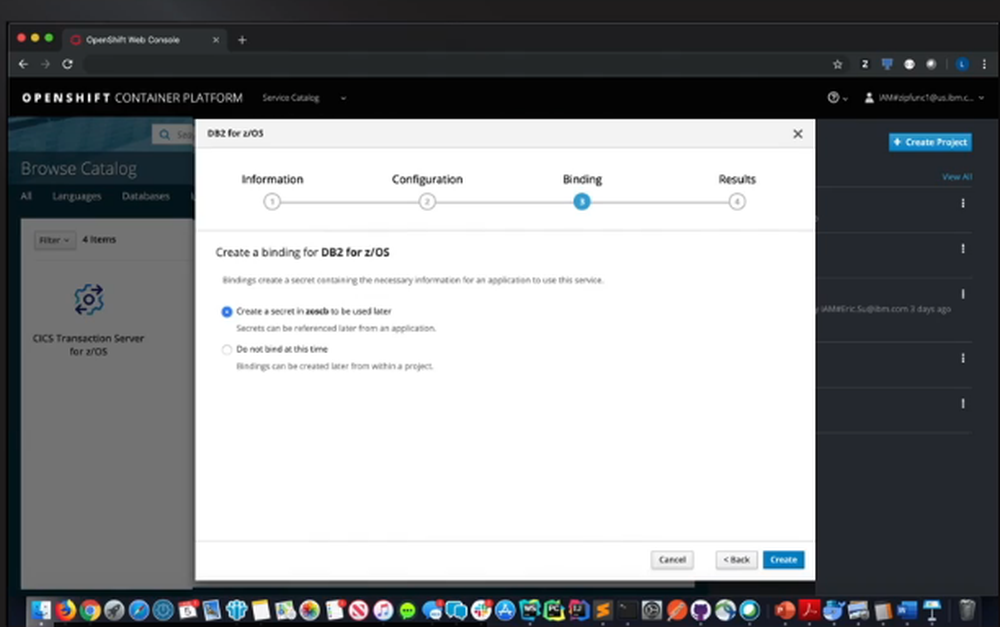This screenshot has width=1000, height=627.
Task: Click the Back button in the wizard
Action: 737,559
